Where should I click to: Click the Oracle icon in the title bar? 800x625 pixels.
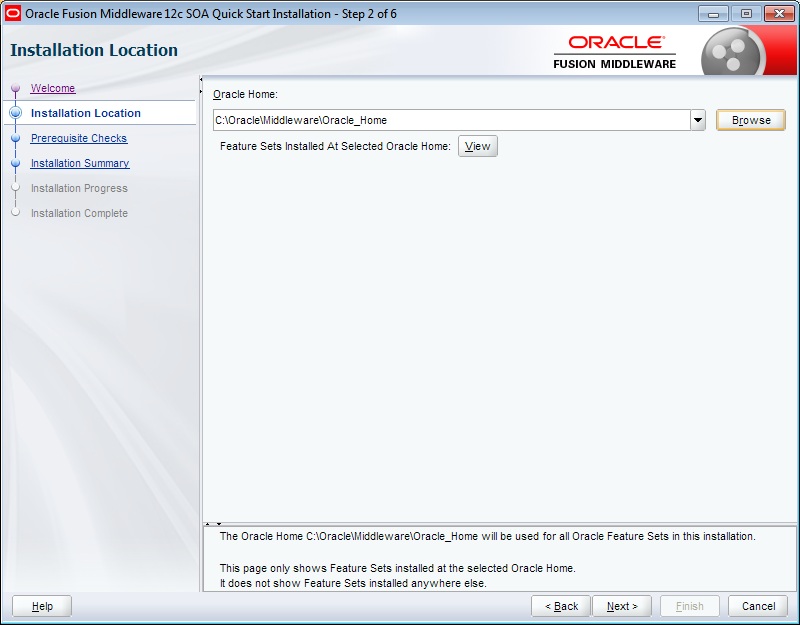(11, 12)
